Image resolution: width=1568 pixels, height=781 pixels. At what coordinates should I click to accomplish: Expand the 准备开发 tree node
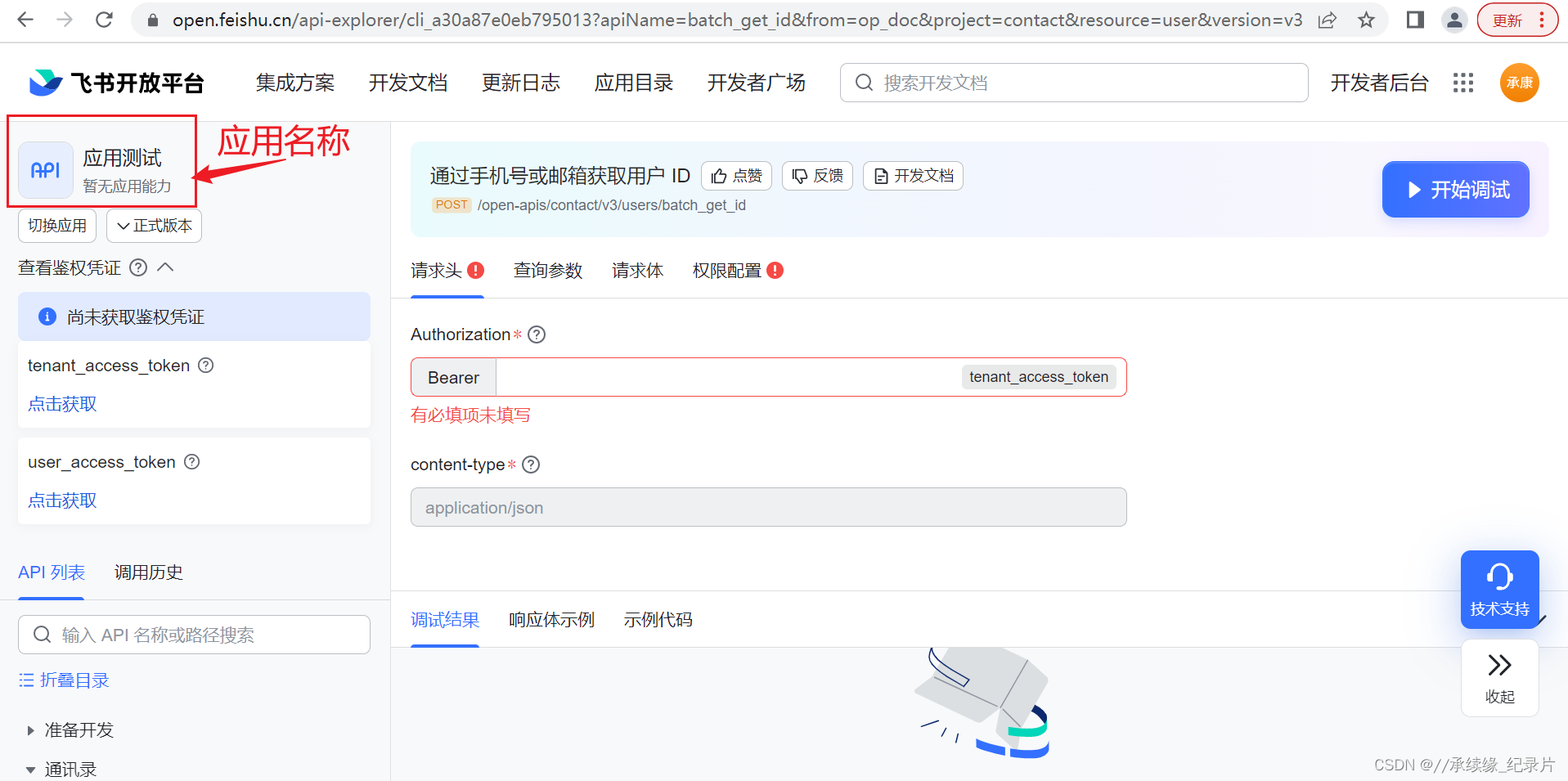click(x=31, y=730)
